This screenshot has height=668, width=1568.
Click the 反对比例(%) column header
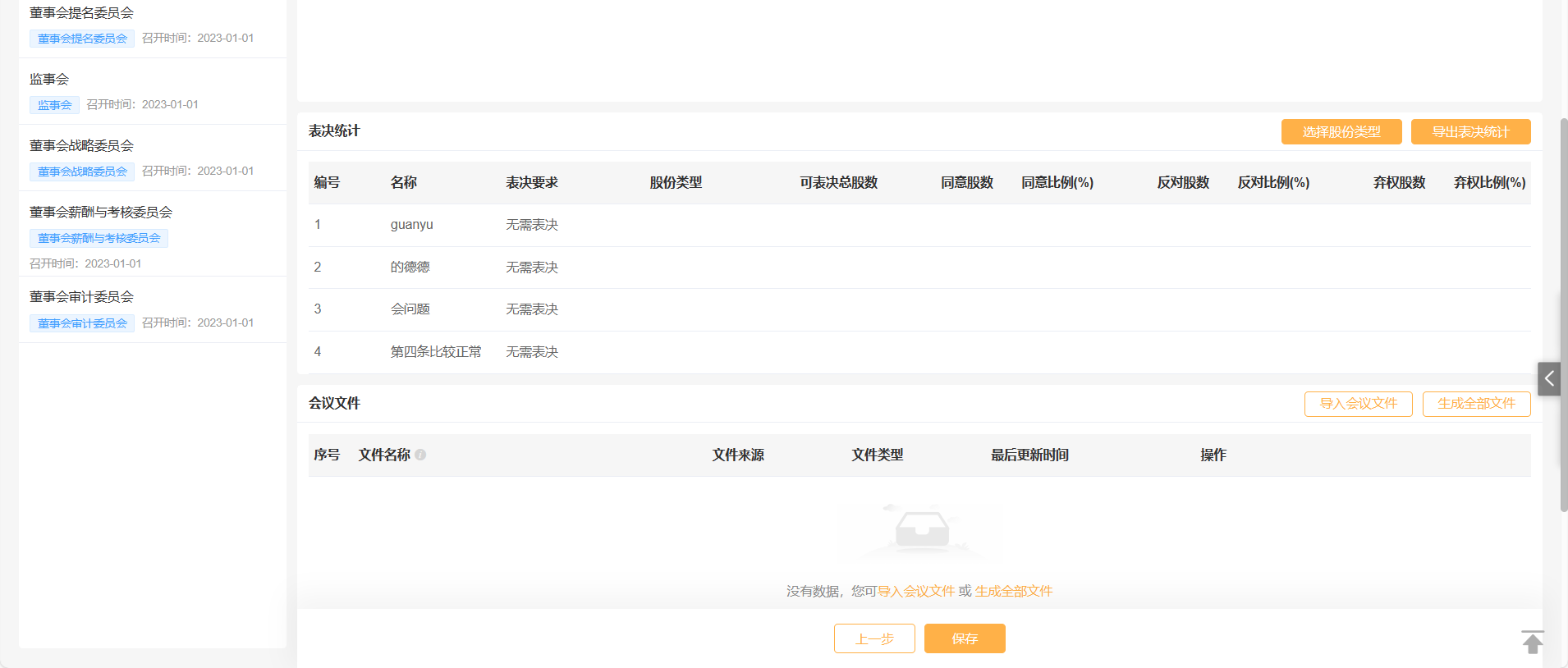point(1273,183)
